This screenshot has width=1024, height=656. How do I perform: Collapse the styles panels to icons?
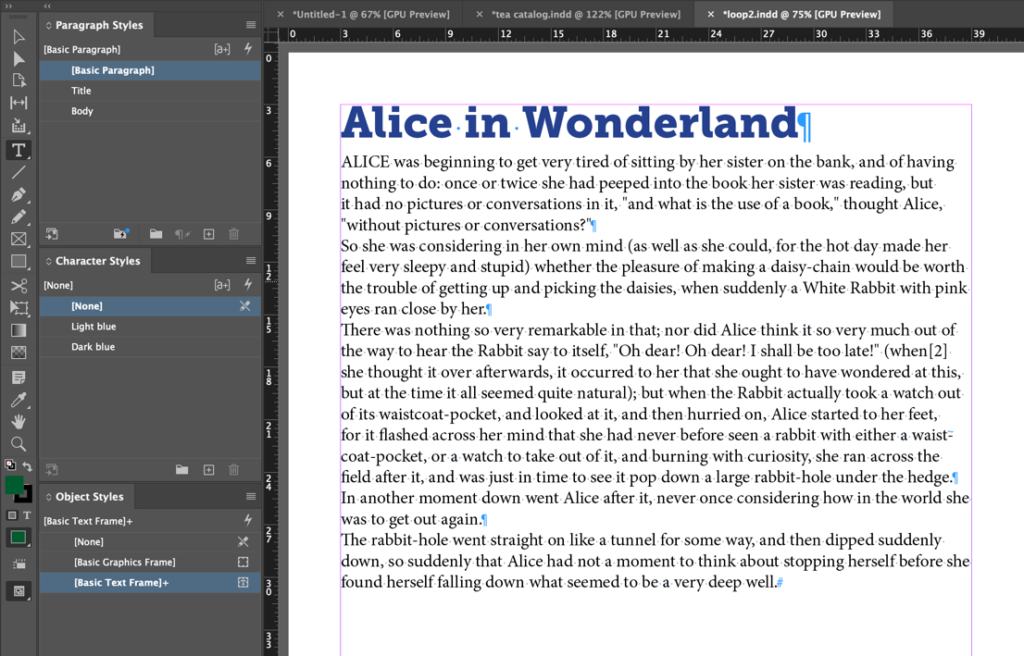coord(48,6)
